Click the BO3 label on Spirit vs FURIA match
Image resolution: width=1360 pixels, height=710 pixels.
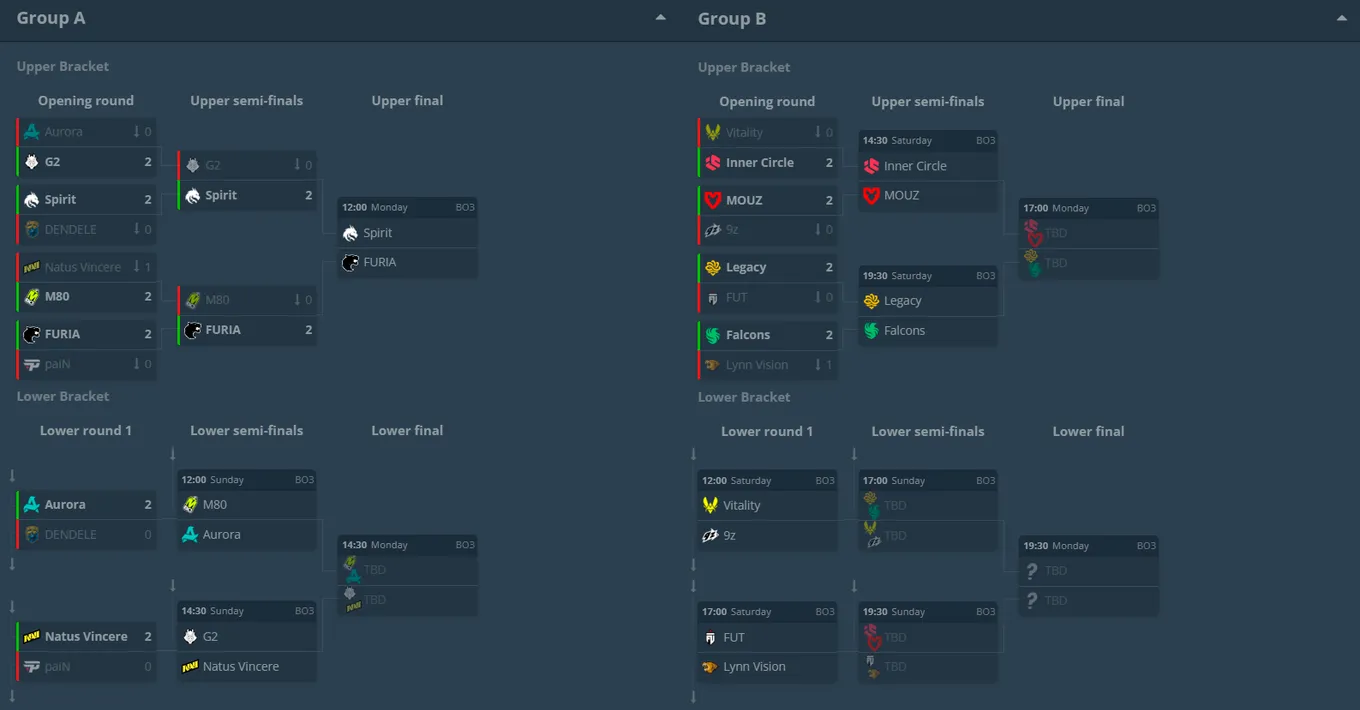click(x=465, y=208)
